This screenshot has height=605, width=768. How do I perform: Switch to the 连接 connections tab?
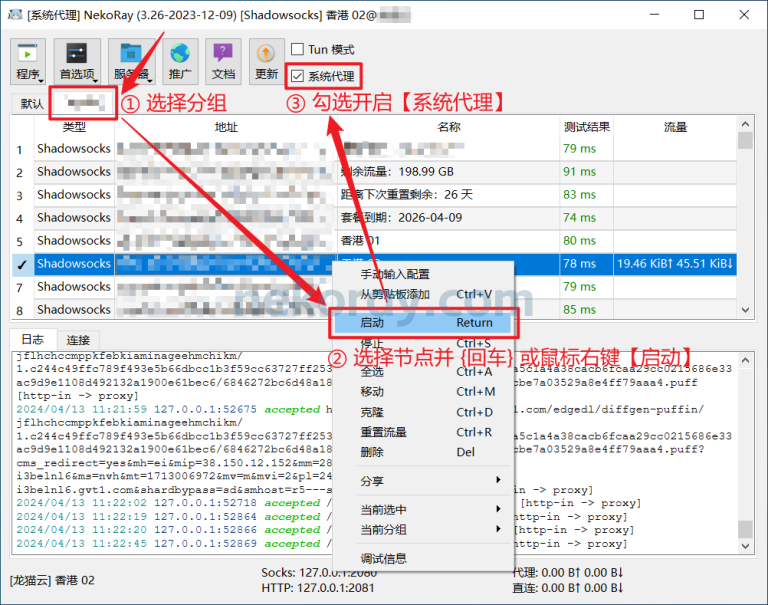pyautogui.click(x=78, y=340)
